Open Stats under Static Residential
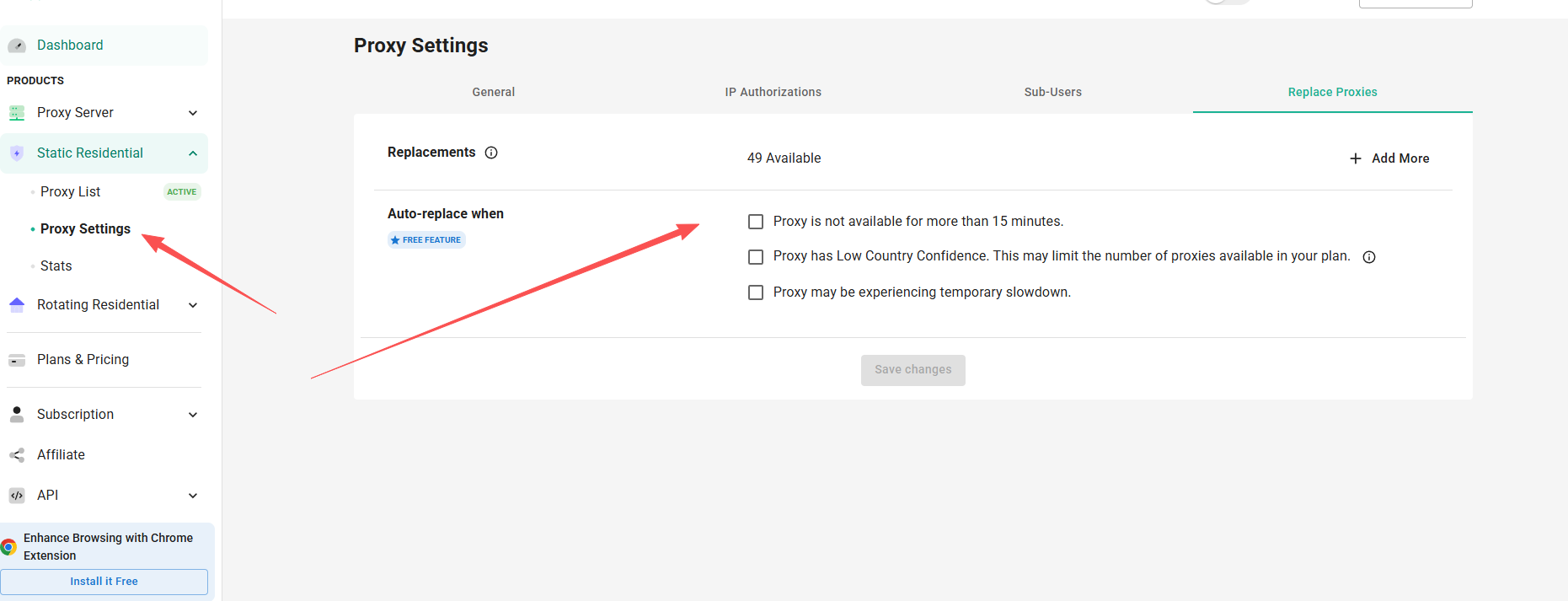 [x=56, y=266]
